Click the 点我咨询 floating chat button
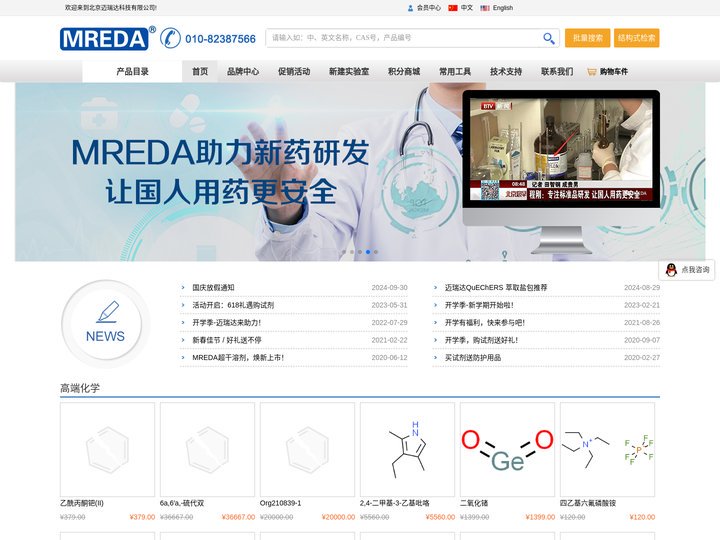The height and width of the screenshot is (540, 720). tap(686, 270)
